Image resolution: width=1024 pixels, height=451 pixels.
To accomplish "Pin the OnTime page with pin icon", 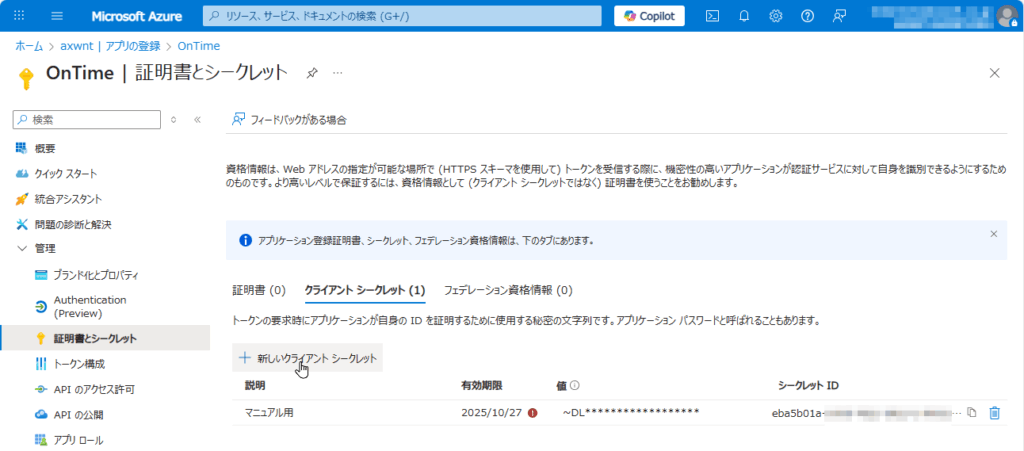I will 312,73.
